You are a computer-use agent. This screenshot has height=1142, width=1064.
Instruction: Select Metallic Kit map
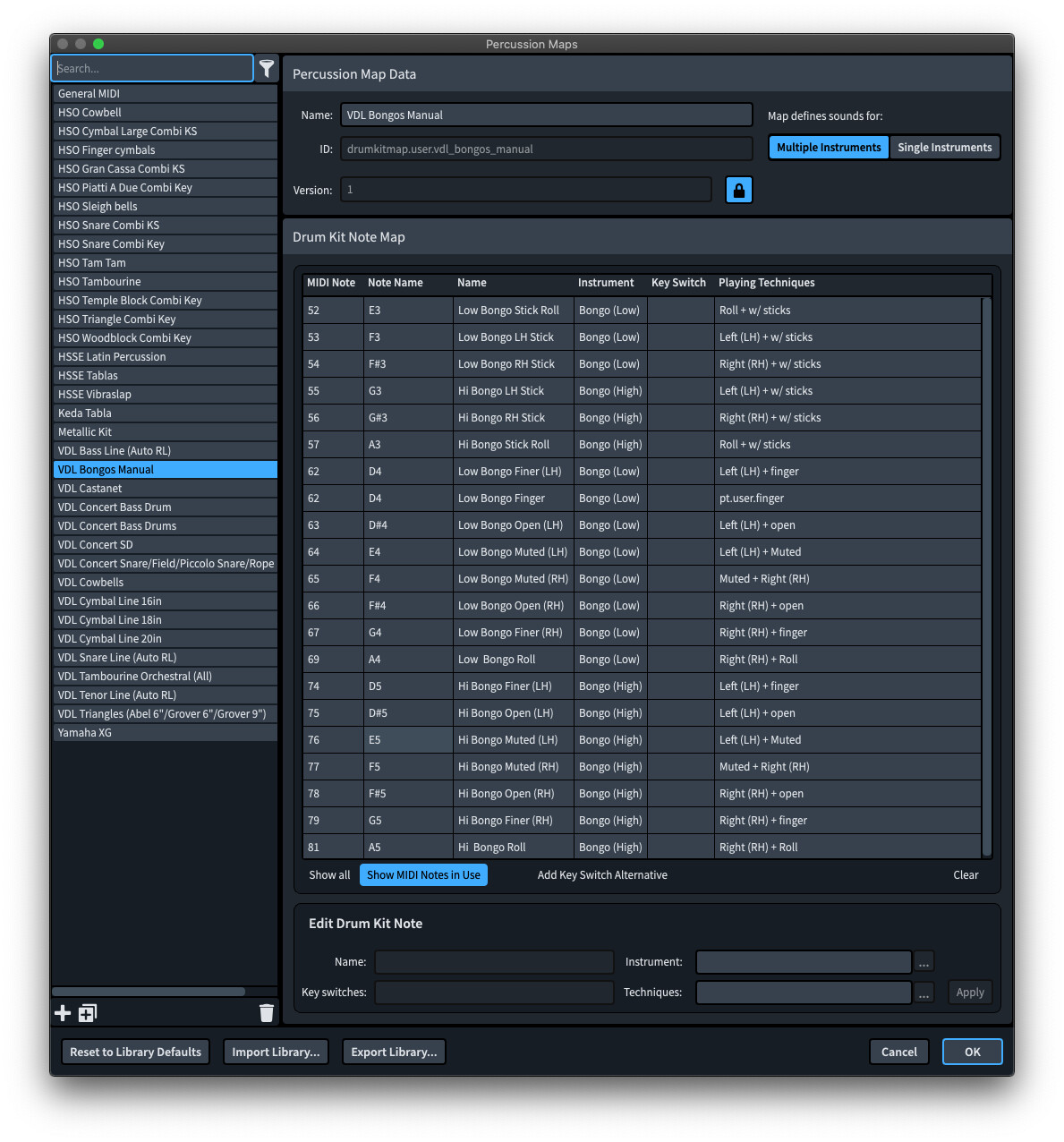pos(165,431)
